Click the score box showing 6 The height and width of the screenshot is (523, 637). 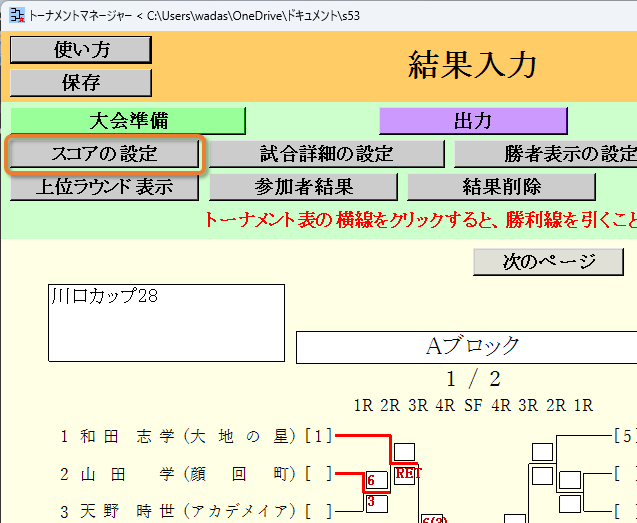pyautogui.click(x=377, y=480)
